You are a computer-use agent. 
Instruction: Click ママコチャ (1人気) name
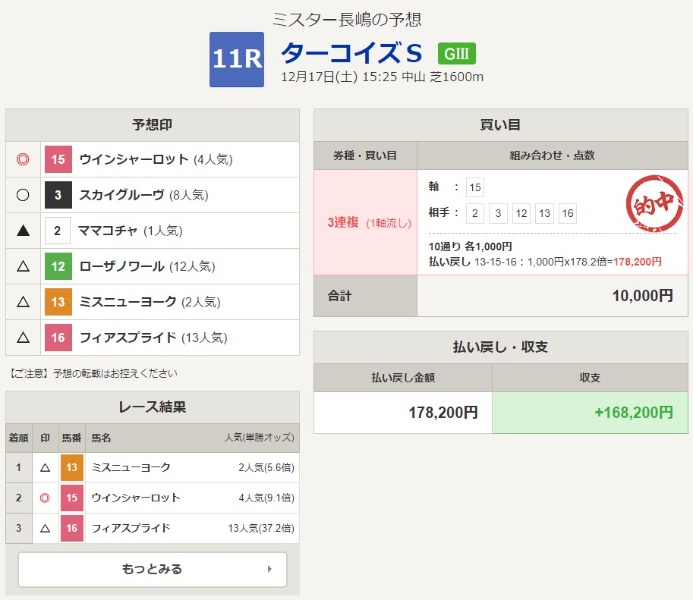point(130,231)
